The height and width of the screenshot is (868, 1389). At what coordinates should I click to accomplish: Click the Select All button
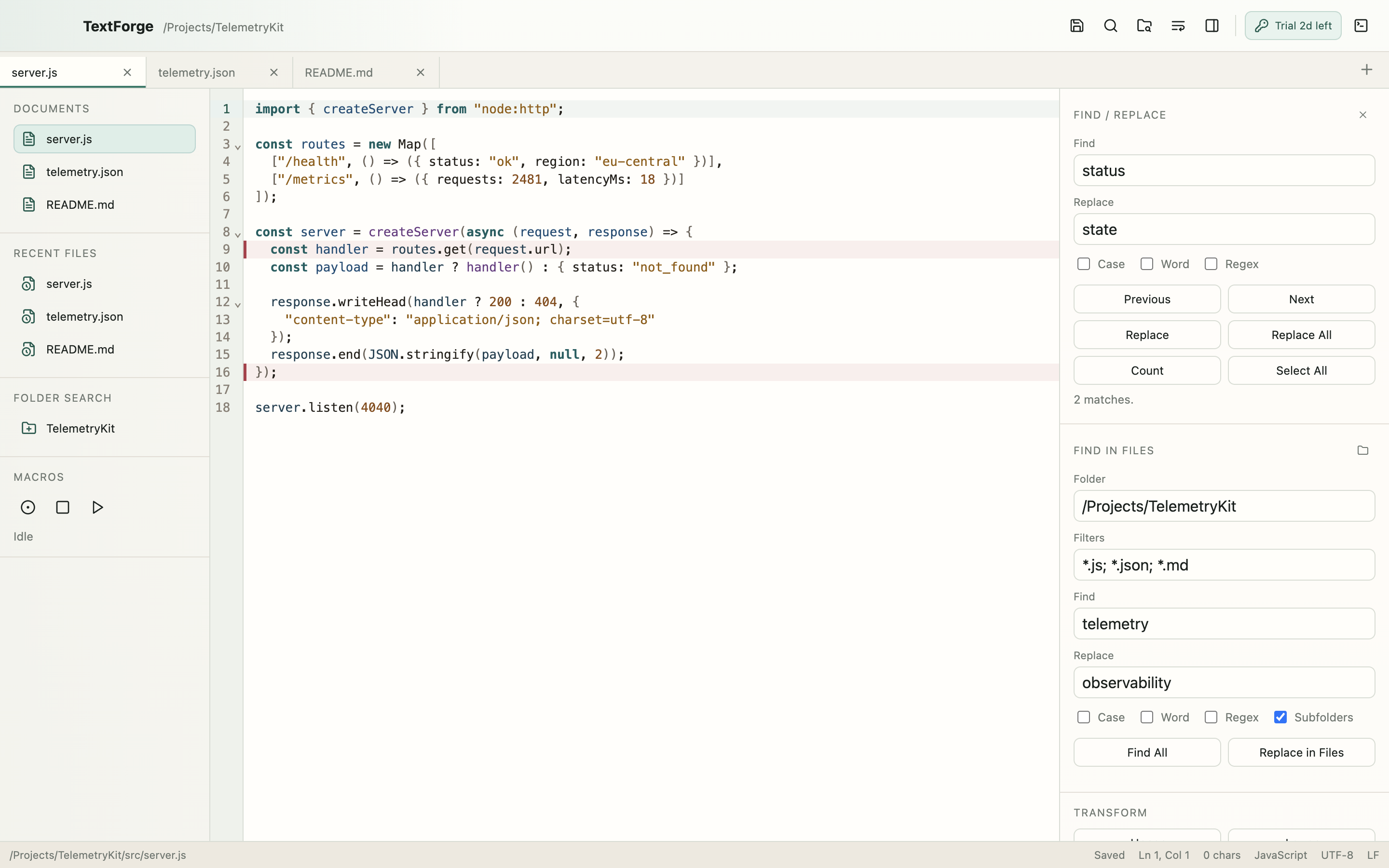[x=1301, y=370]
